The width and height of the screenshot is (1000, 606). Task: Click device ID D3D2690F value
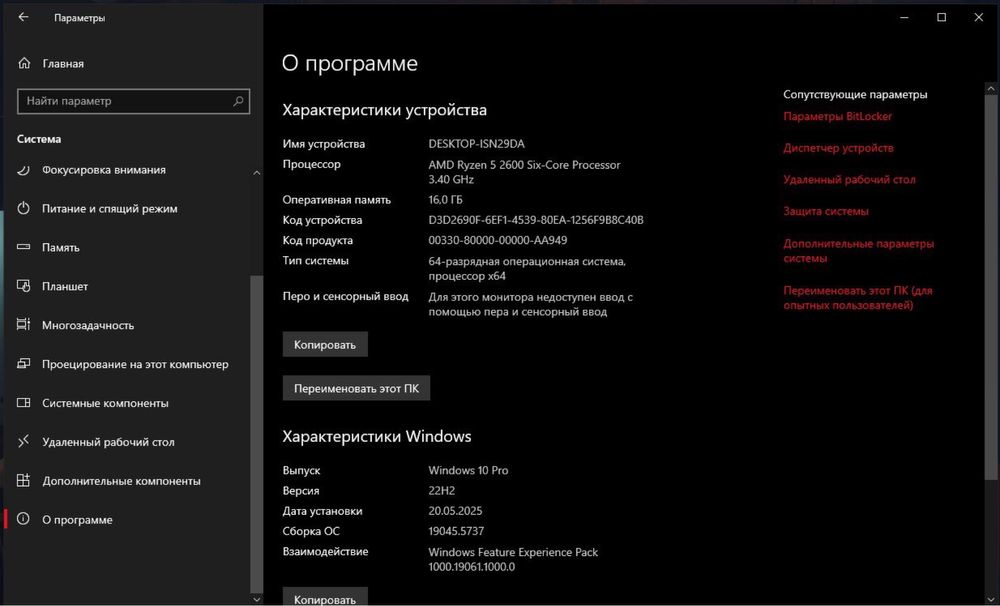(x=536, y=220)
